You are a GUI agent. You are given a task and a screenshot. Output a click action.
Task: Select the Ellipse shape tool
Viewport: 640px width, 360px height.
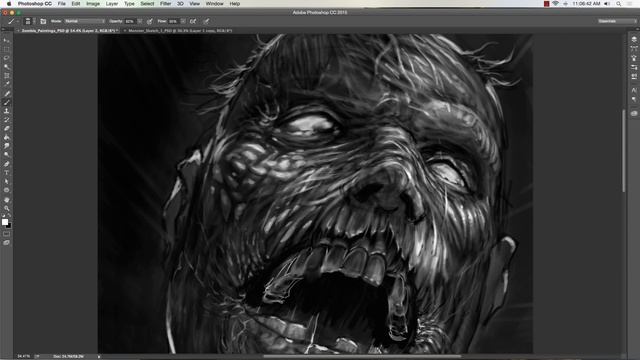7,190
